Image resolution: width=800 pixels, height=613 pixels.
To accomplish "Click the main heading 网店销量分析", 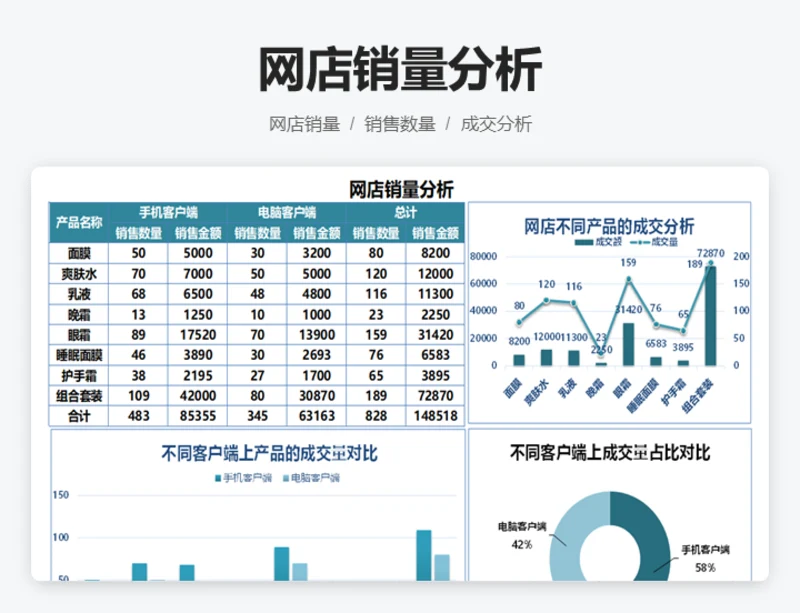I will click(400, 69).
